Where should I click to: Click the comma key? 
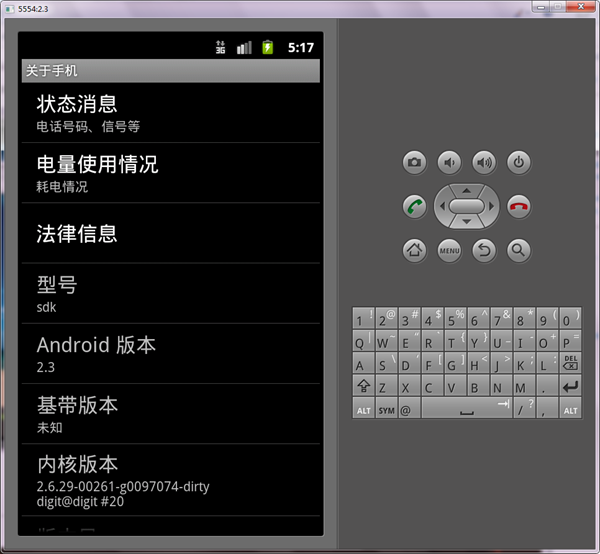(547, 408)
